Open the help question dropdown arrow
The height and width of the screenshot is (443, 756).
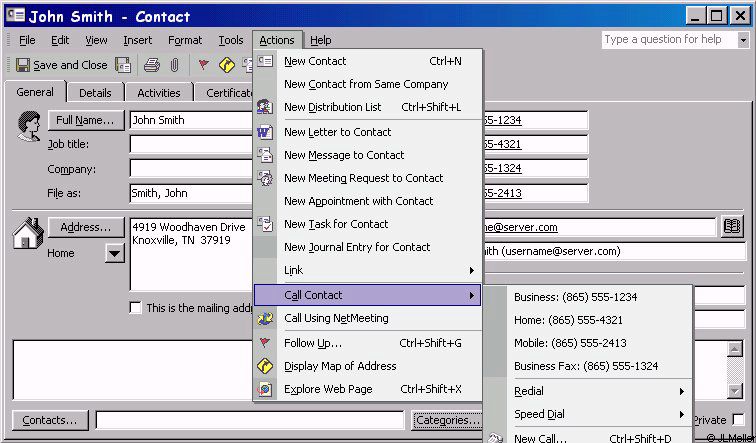click(x=743, y=40)
